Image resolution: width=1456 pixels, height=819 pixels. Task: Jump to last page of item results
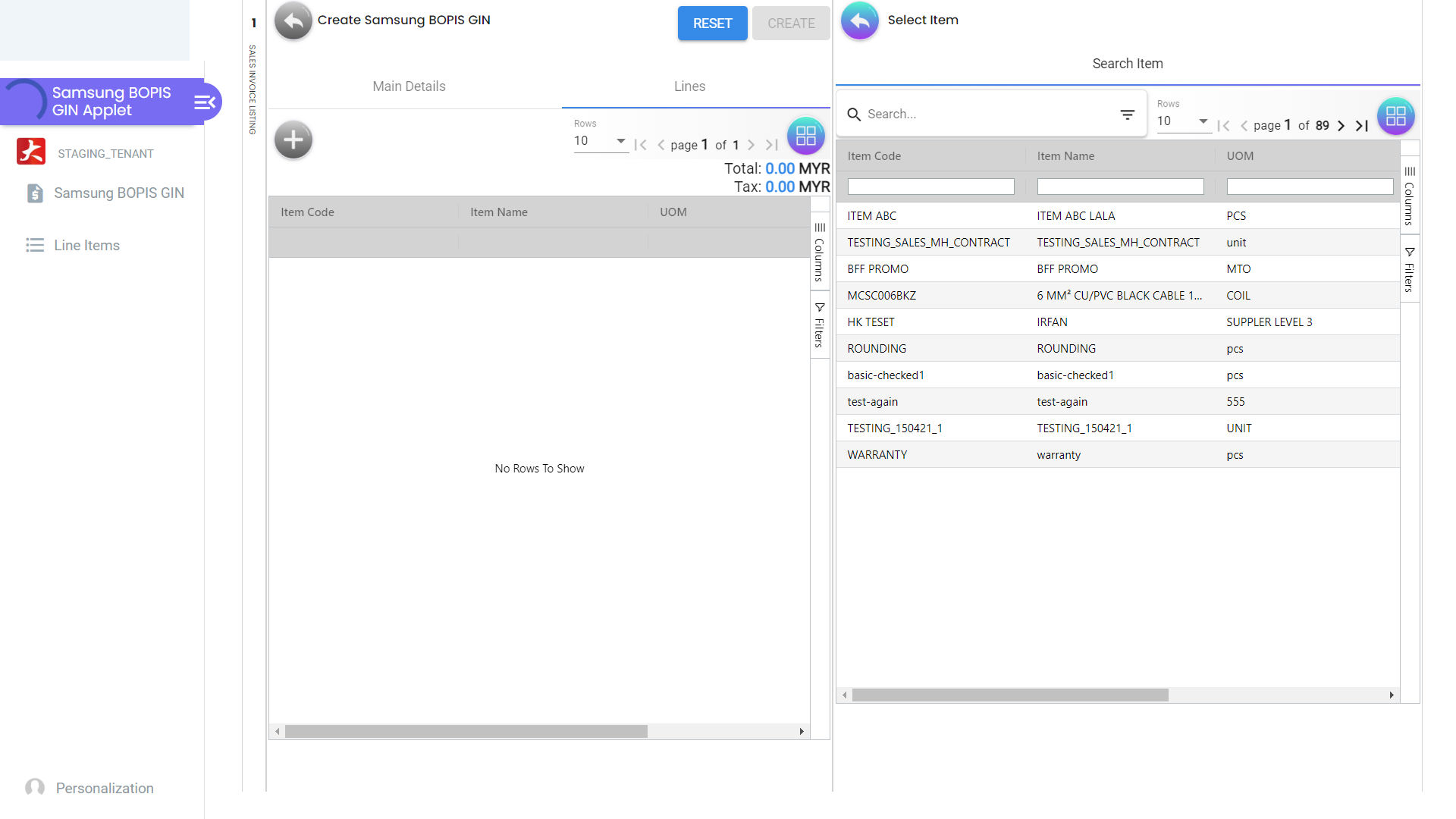point(1362,126)
